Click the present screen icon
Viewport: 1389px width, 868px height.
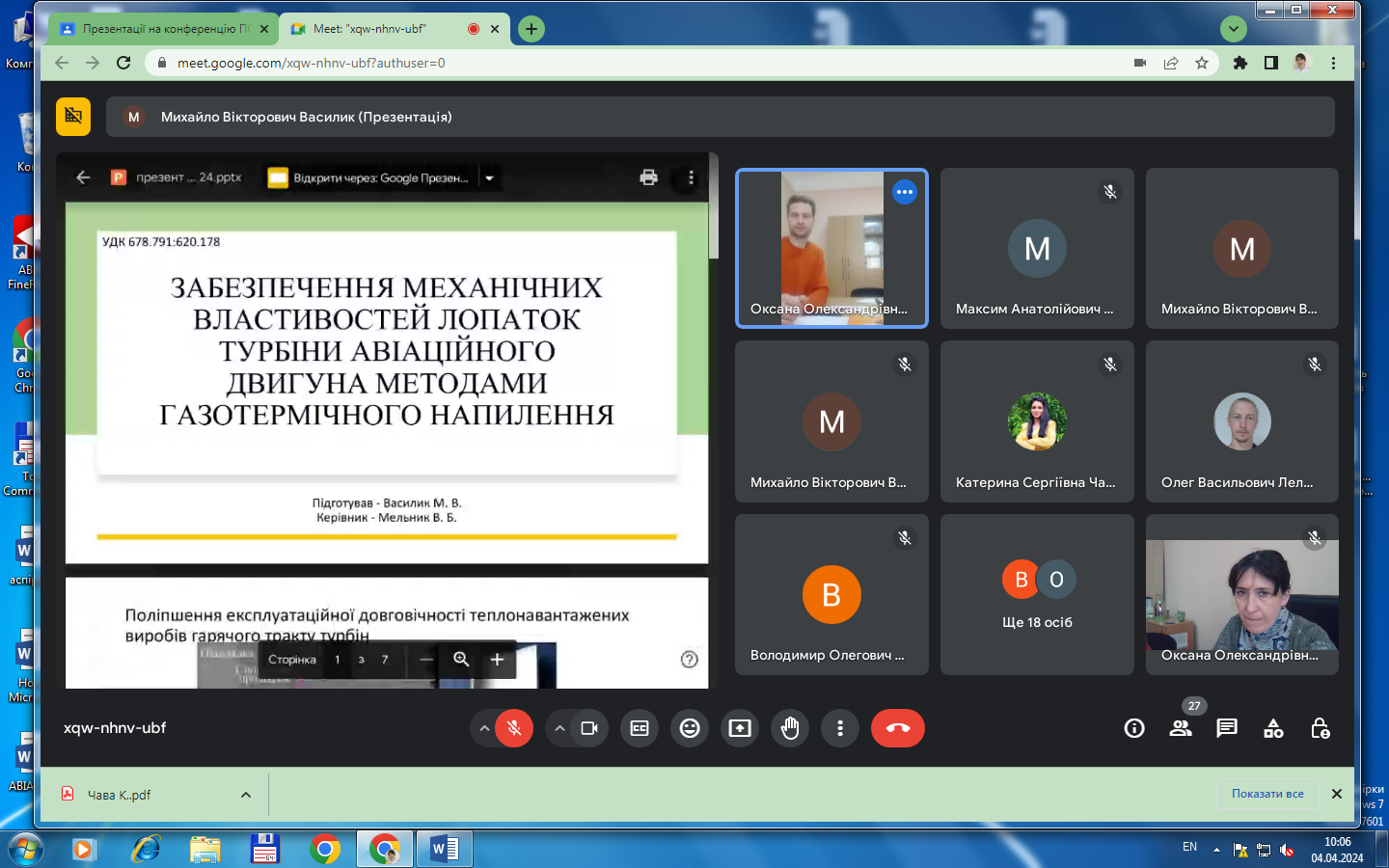pos(740,728)
